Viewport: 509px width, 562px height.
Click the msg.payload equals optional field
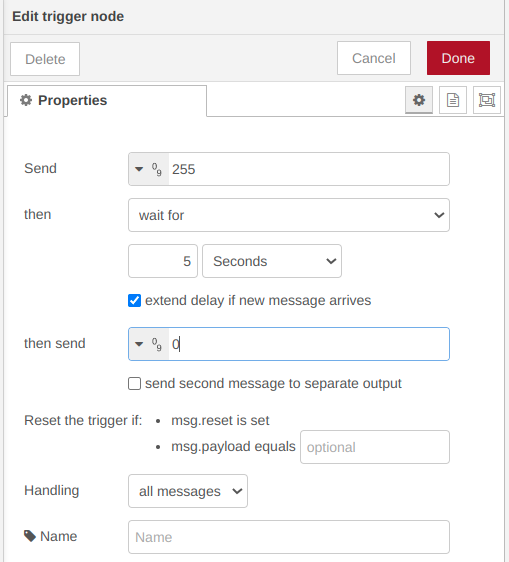(x=375, y=447)
